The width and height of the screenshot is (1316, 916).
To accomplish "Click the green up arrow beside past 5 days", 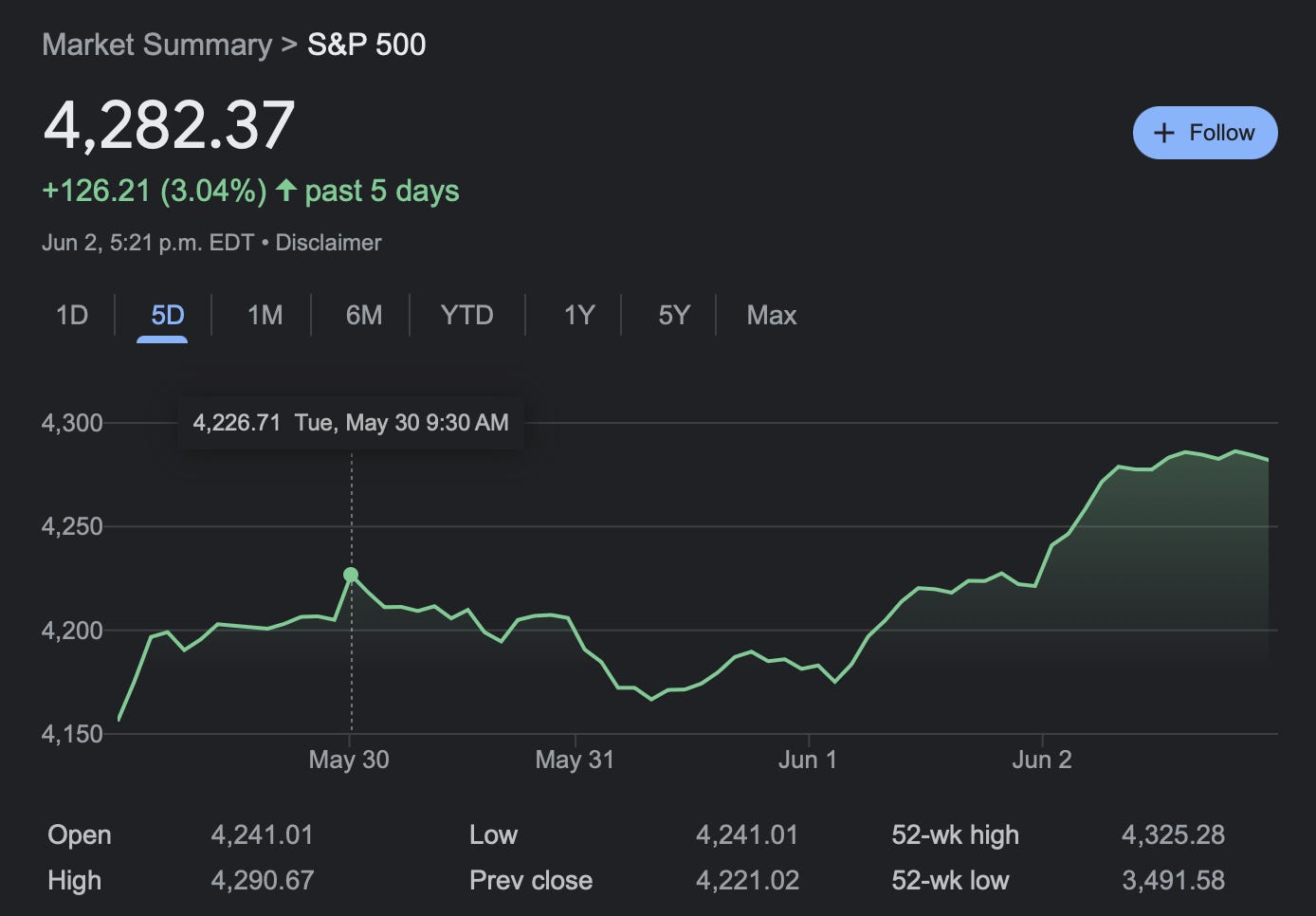I will (286, 190).
